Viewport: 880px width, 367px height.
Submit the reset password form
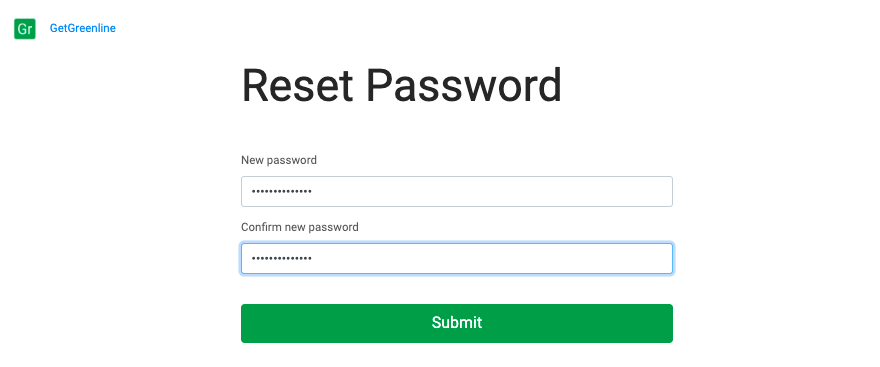click(457, 323)
